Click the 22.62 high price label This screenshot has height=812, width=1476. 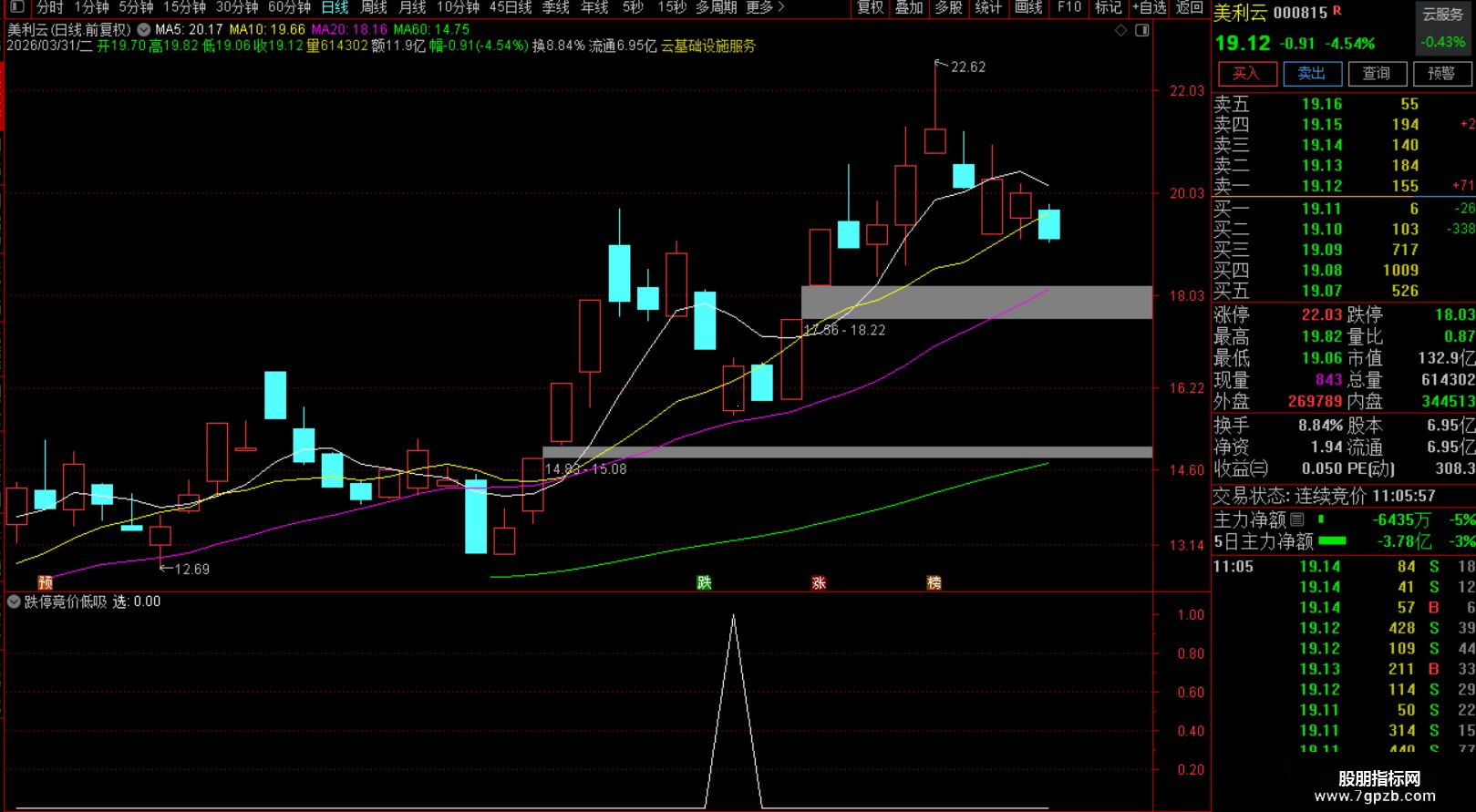coord(967,67)
